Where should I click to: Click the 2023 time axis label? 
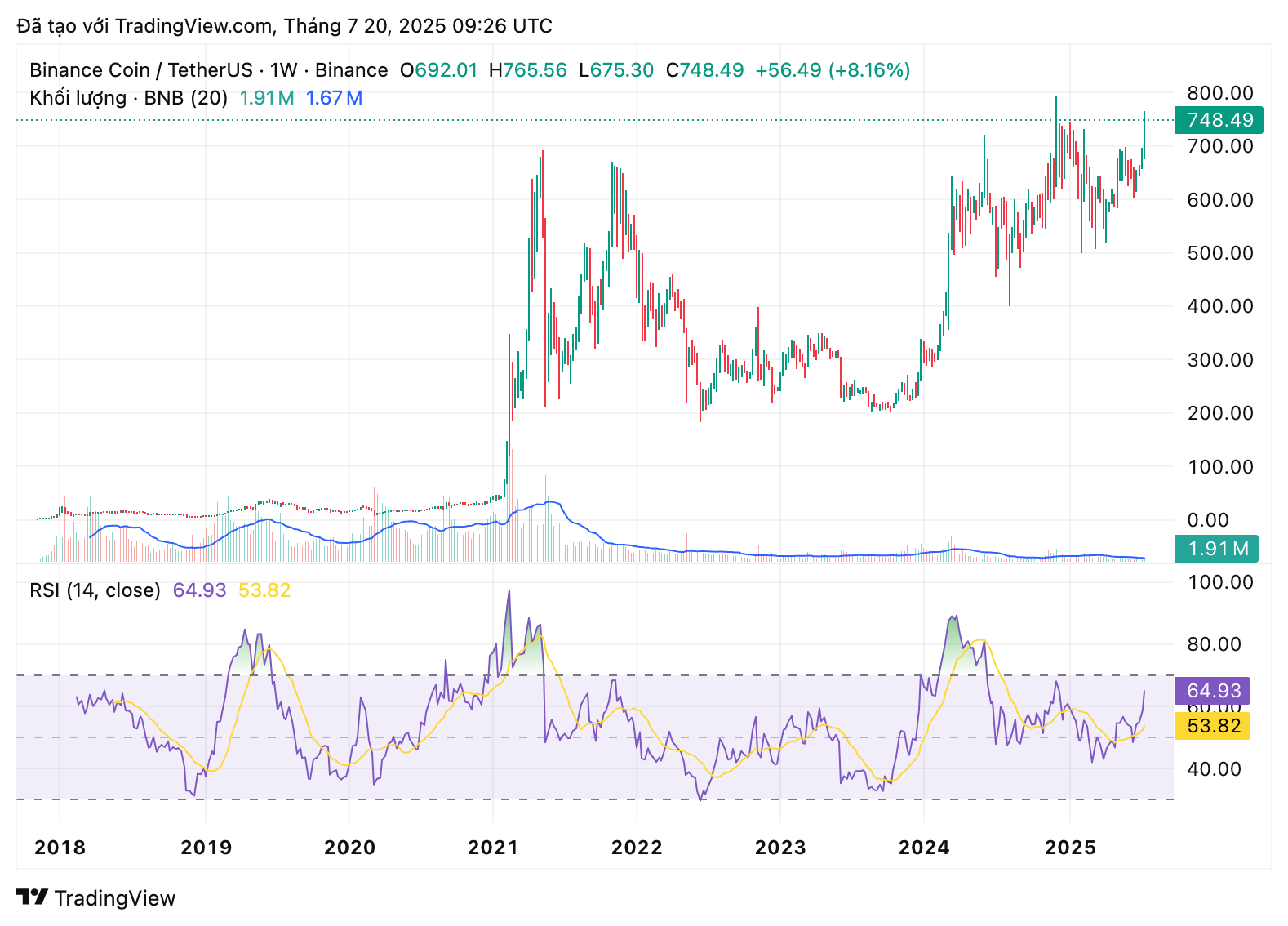point(780,848)
